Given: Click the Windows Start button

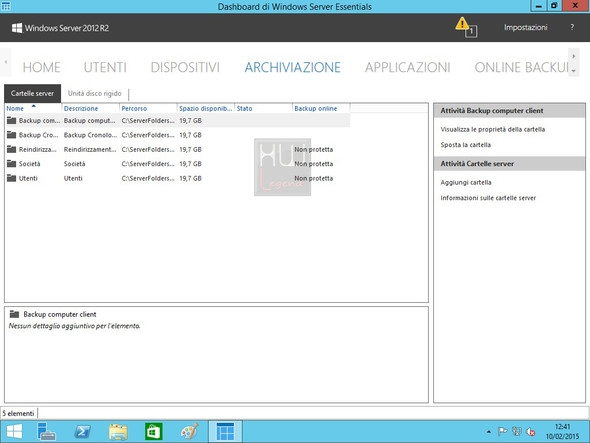Looking at the screenshot, I should 14,431.
